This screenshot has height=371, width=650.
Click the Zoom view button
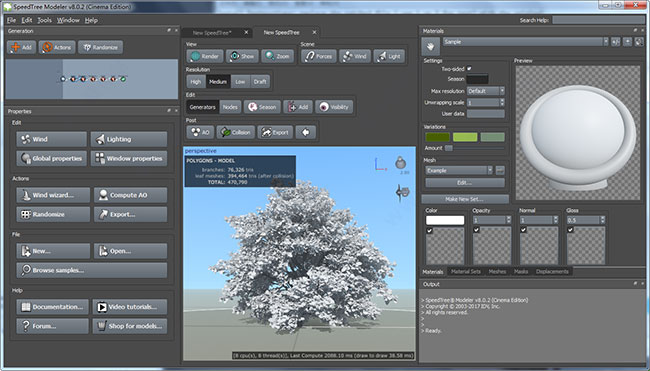pyautogui.click(x=277, y=56)
